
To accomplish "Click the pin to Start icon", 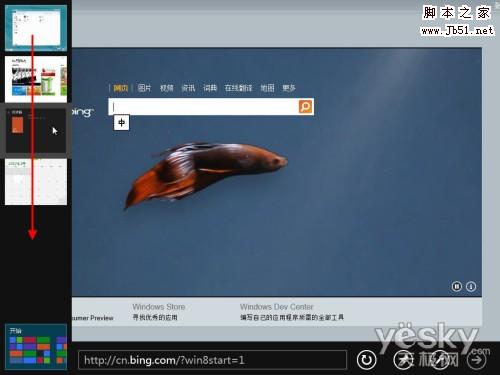I will (404, 360).
